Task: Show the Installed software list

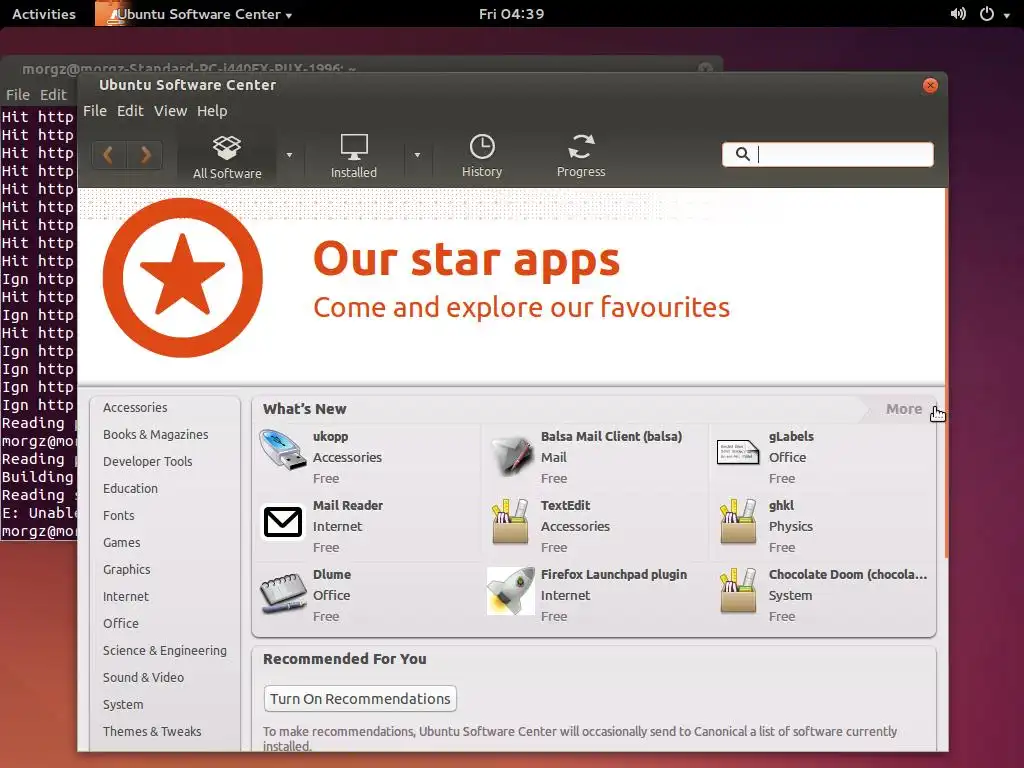Action: [353, 157]
